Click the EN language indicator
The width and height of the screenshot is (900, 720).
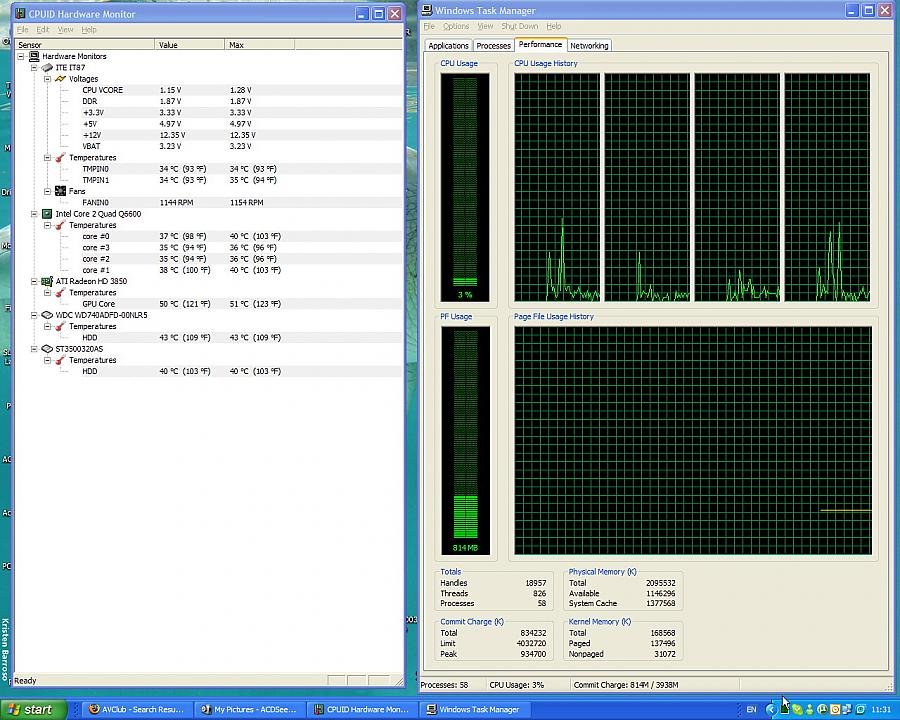[x=751, y=709]
